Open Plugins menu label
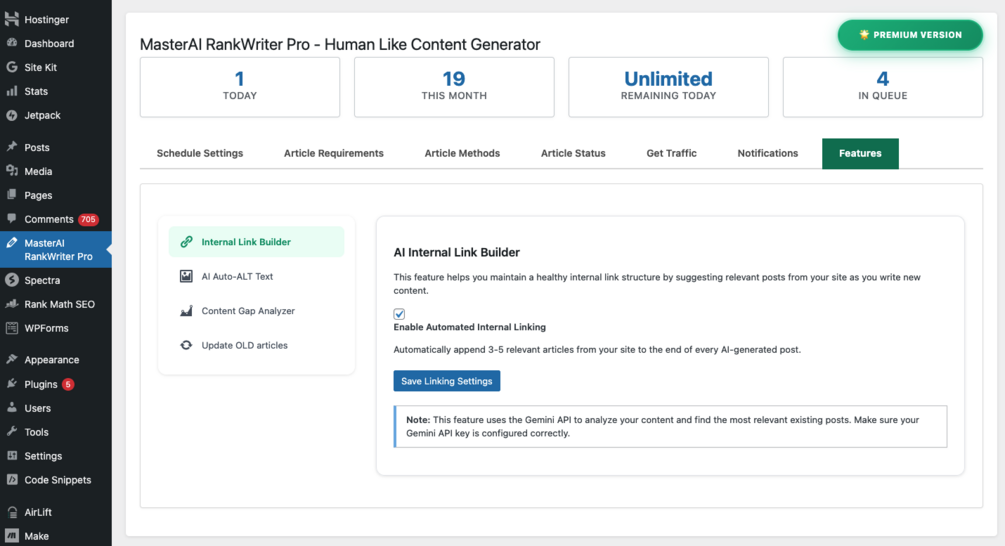The height and width of the screenshot is (546, 1005). click(x=41, y=384)
